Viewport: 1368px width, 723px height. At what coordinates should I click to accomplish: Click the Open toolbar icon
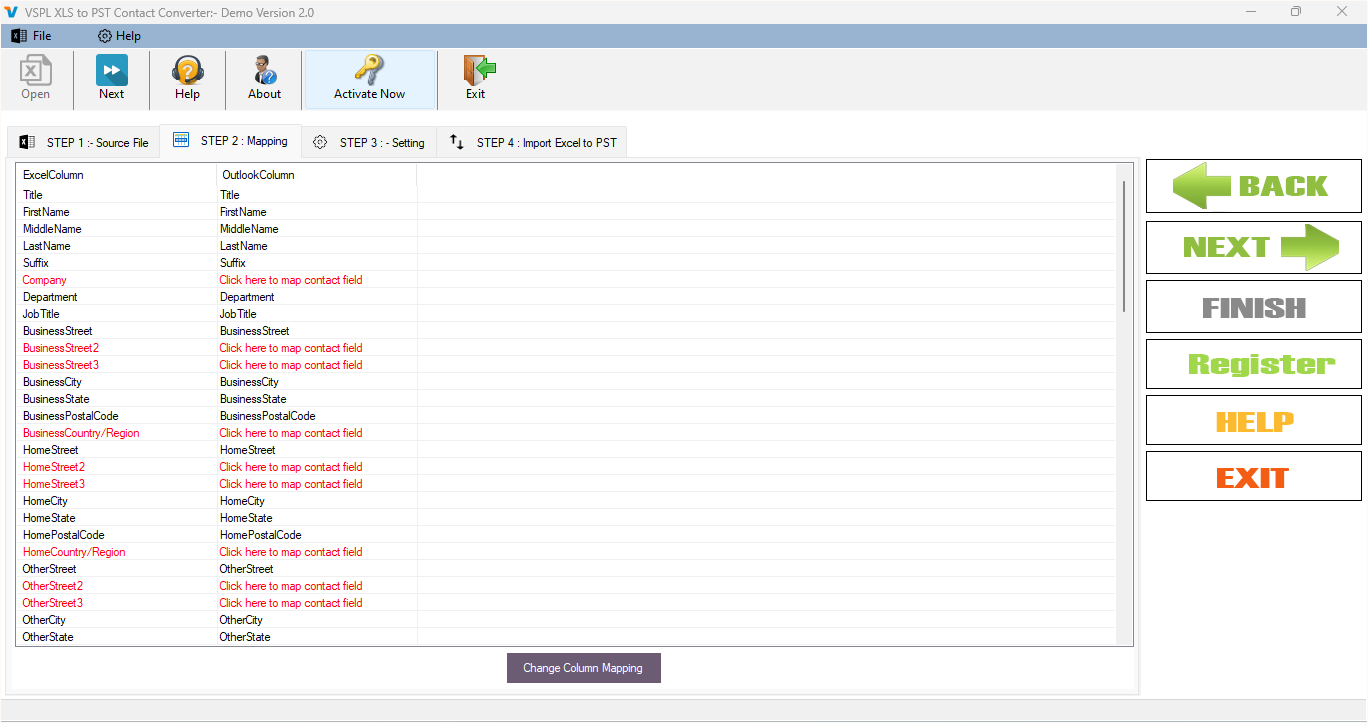pyautogui.click(x=36, y=78)
